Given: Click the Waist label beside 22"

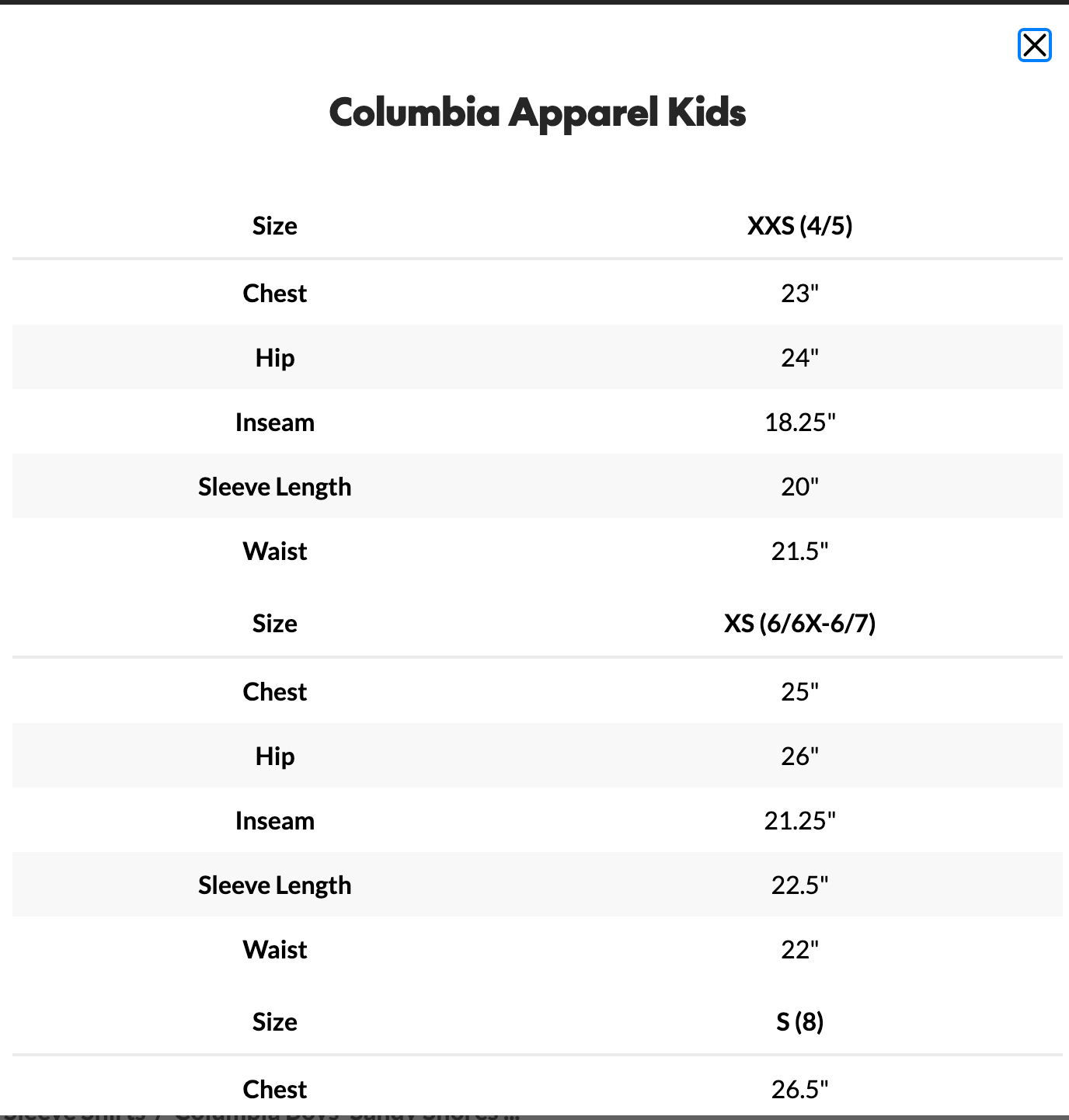Looking at the screenshot, I should click(x=274, y=949).
